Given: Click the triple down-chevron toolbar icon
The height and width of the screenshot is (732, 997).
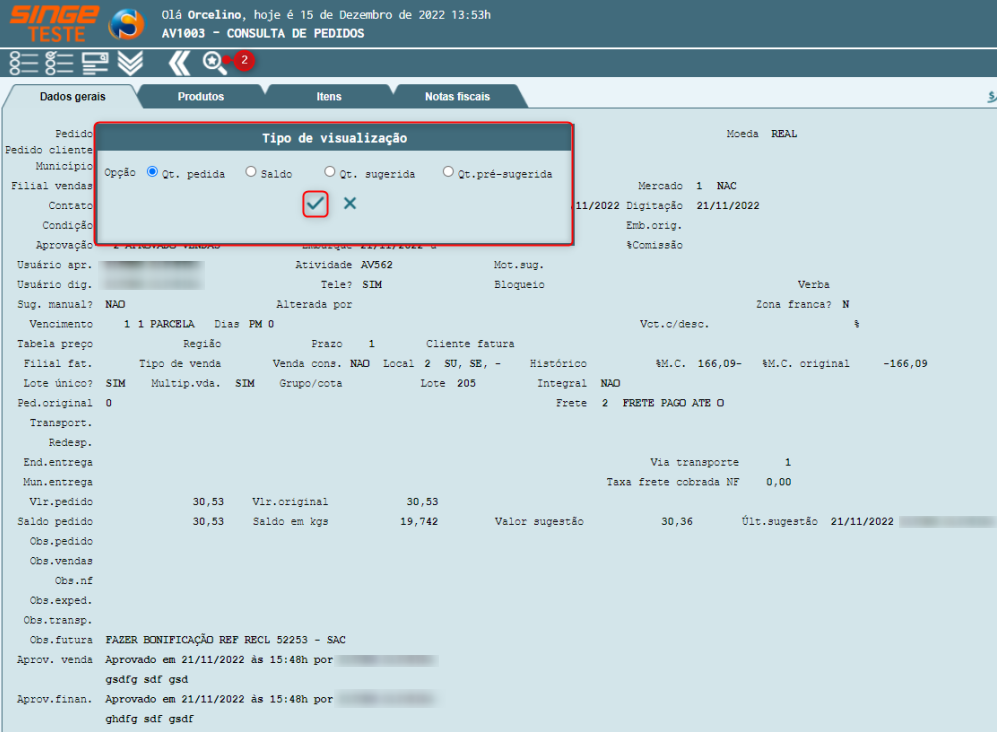Looking at the screenshot, I should pos(130,63).
